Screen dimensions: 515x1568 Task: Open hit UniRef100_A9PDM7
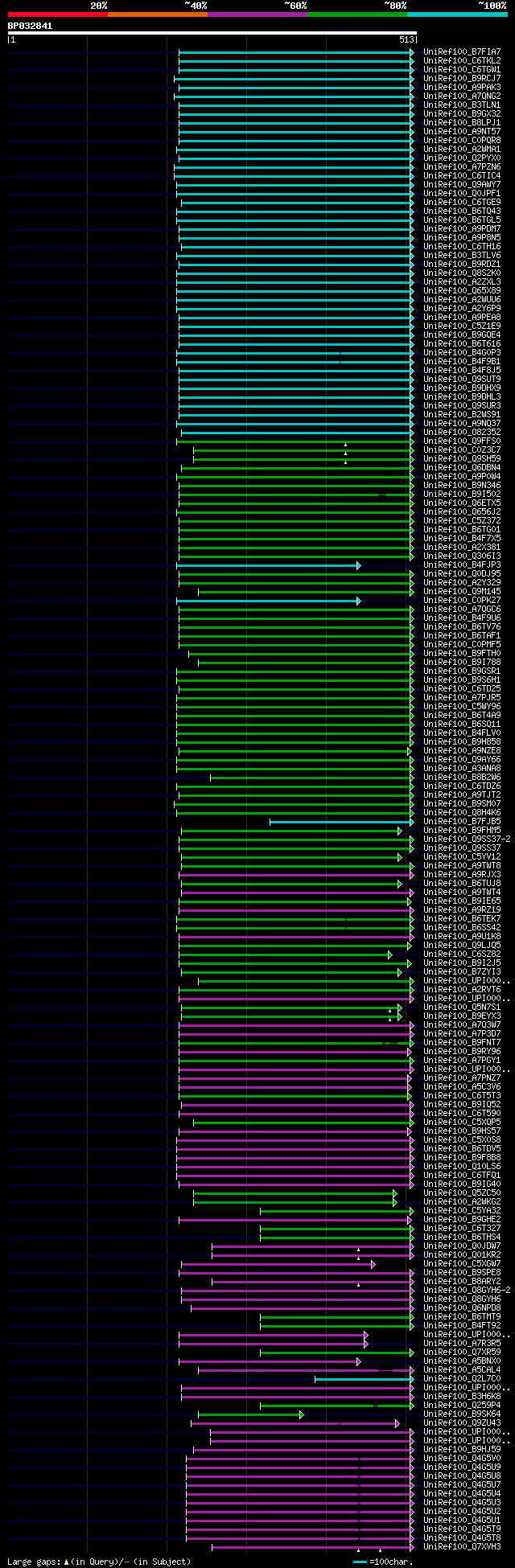tap(462, 228)
